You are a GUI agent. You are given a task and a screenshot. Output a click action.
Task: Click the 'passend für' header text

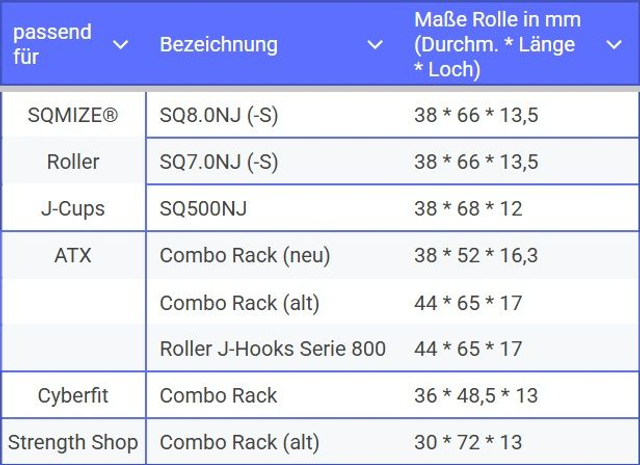(52, 44)
